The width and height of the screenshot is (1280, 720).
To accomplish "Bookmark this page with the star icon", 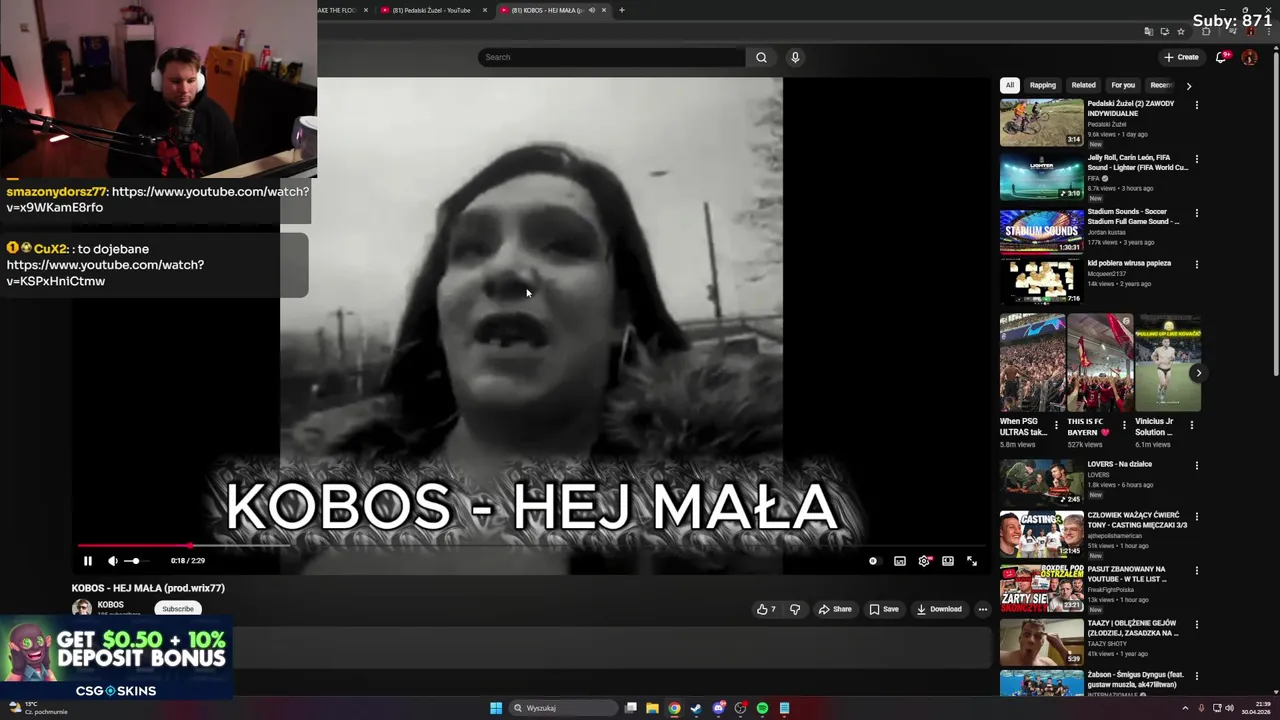I will coord(1181,32).
